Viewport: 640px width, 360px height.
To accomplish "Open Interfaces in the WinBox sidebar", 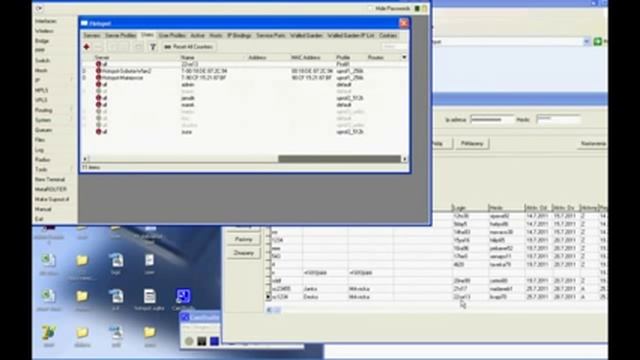I will (x=46, y=21).
